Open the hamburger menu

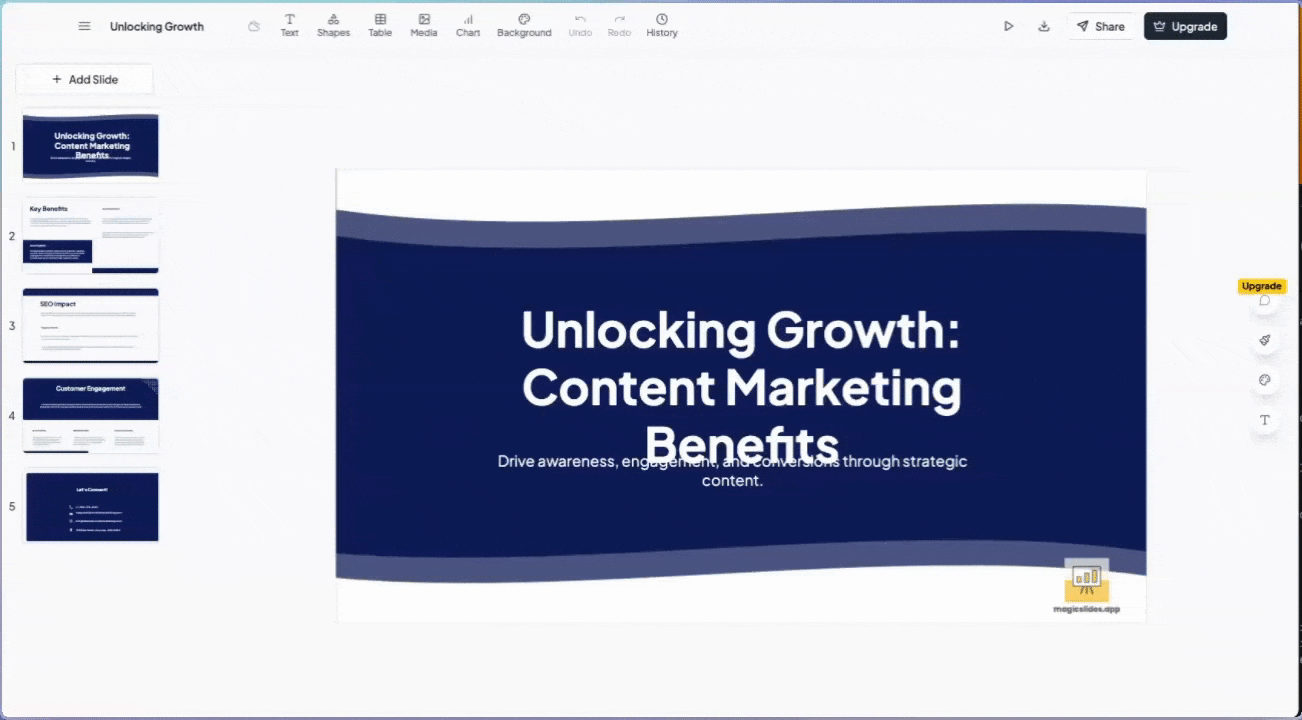tap(85, 26)
